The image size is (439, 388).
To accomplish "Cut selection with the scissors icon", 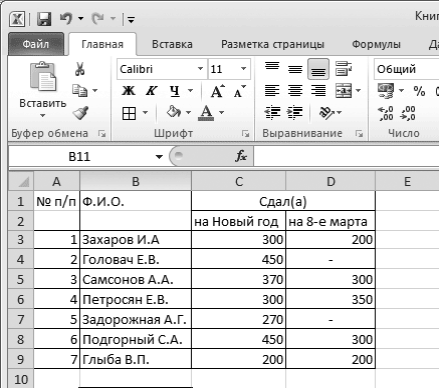I will pyautogui.click(x=79, y=69).
